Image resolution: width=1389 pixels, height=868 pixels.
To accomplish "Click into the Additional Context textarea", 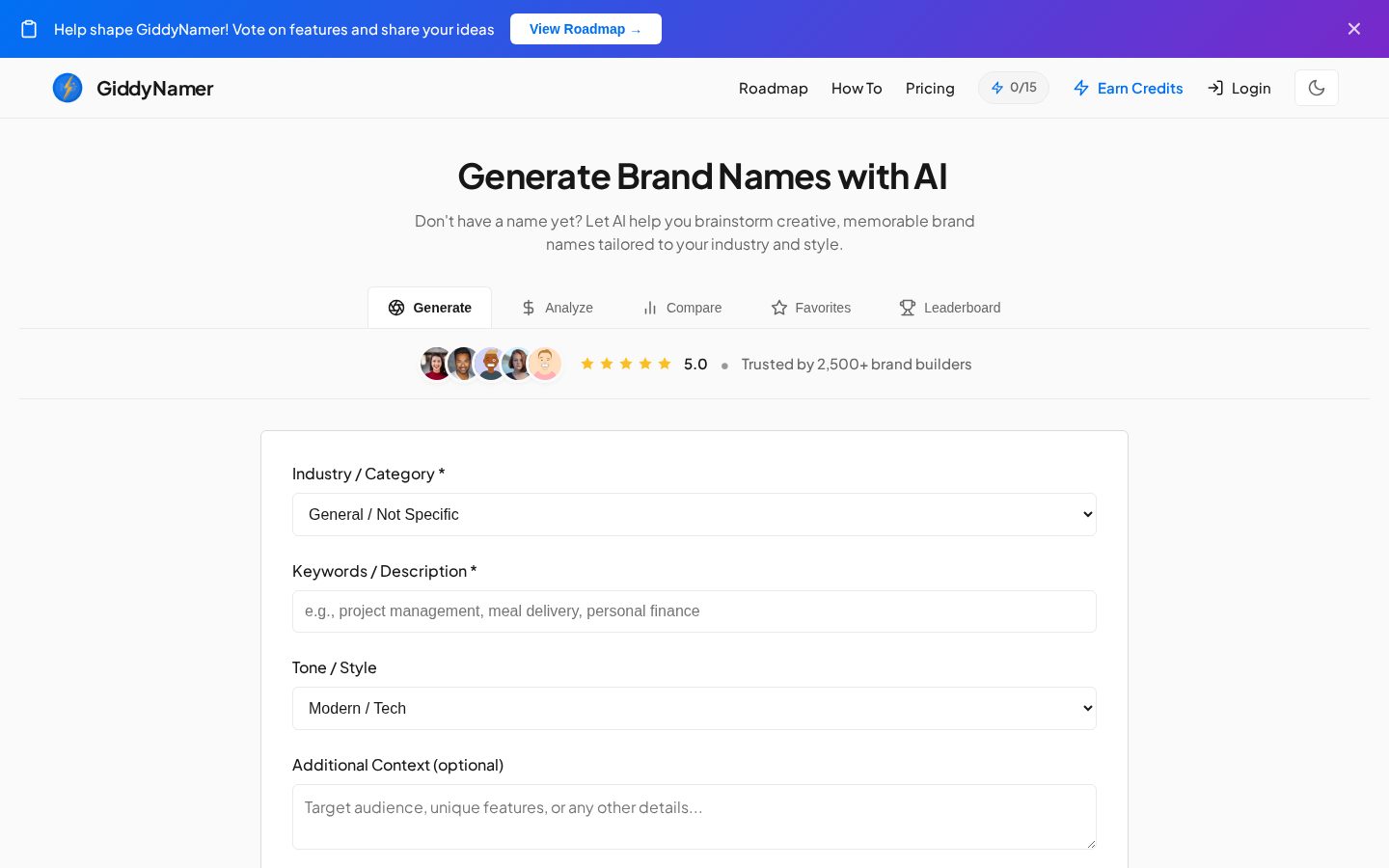I will pos(694,817).
